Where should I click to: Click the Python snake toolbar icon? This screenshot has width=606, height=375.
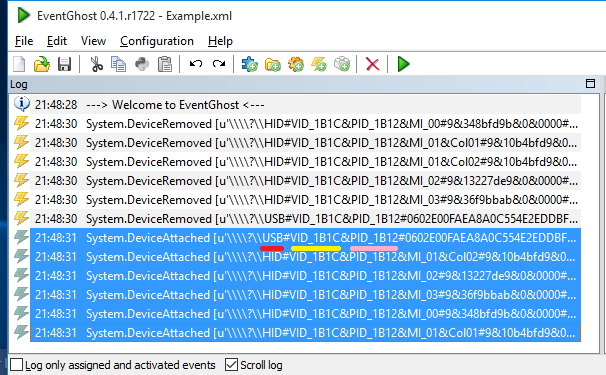pyautogui.click(x=142, y=64)
